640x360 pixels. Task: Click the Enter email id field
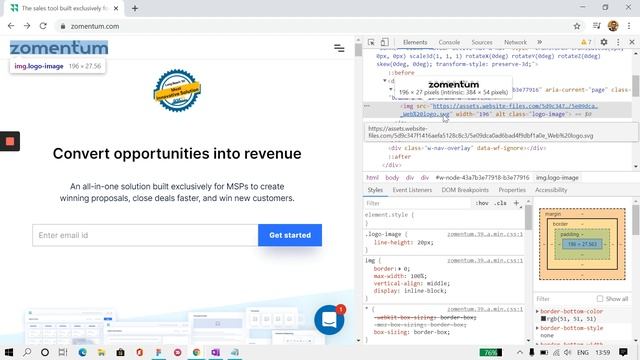click(x=145, y=235)
